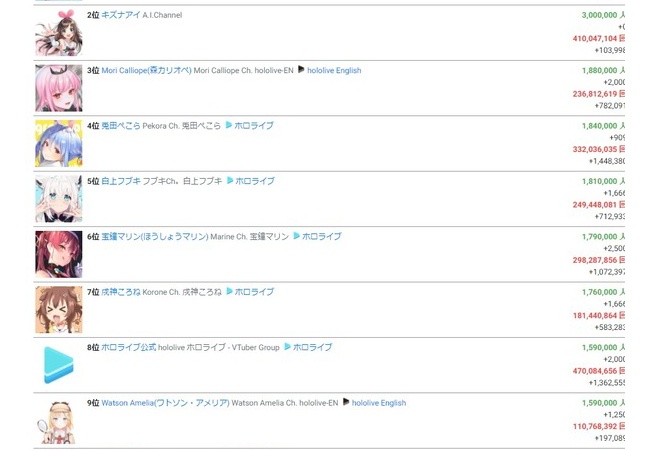The image size is (650, 450).
Task: Select subscriber count 1,880,000
Action: 599,70
